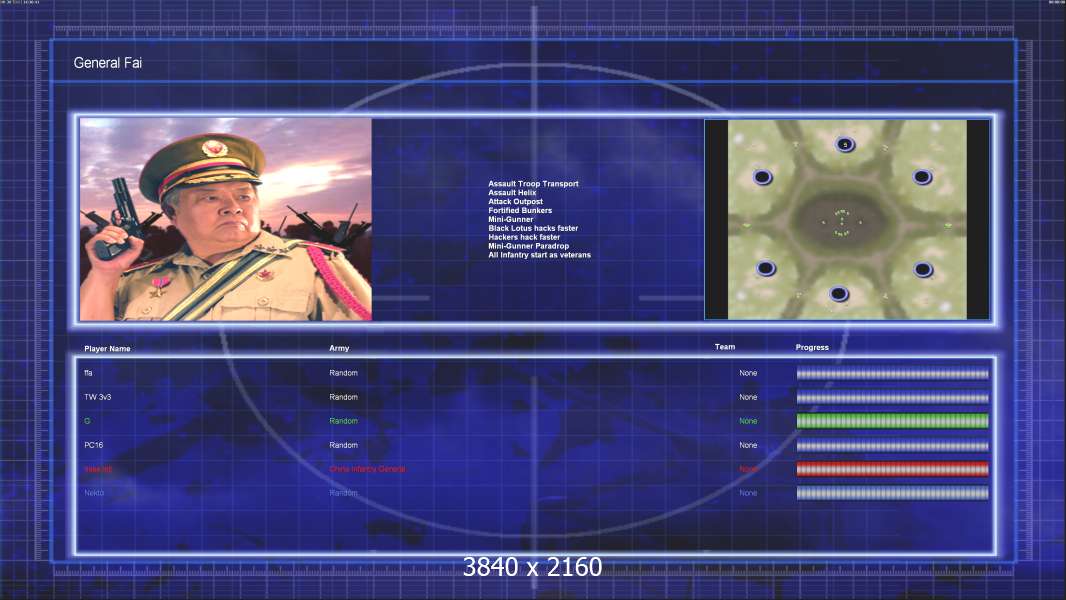Click the green None team value
Screen dimensions: 1066x600
point(748,421)
